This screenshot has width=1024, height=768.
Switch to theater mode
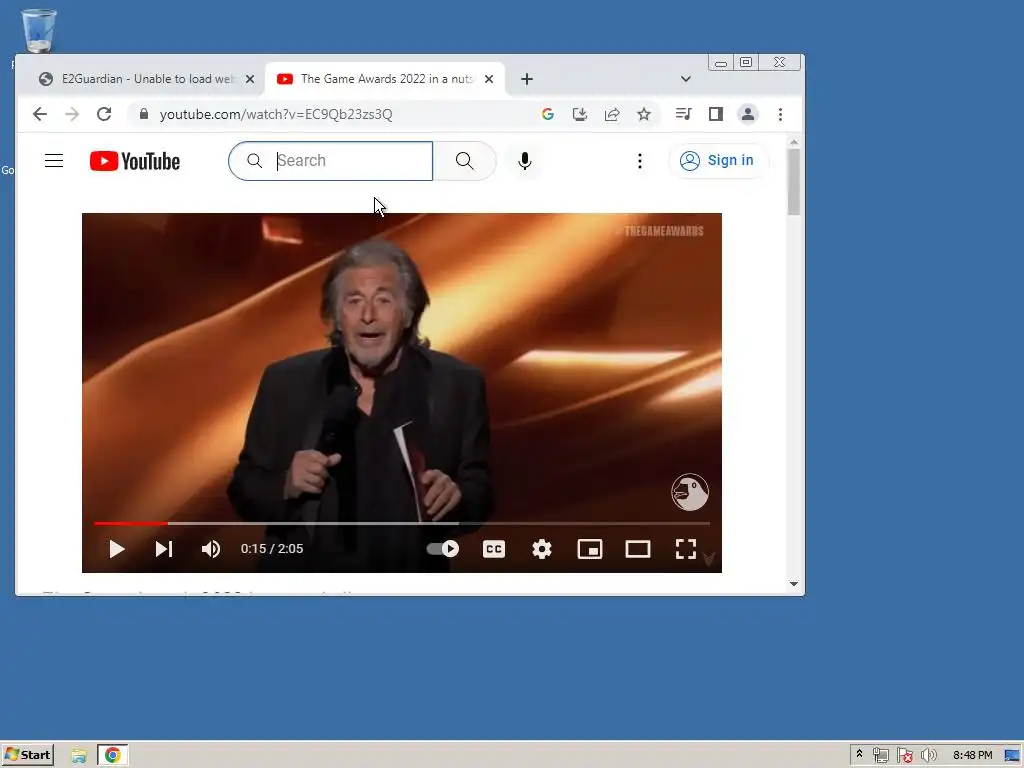tap(637, 549)
